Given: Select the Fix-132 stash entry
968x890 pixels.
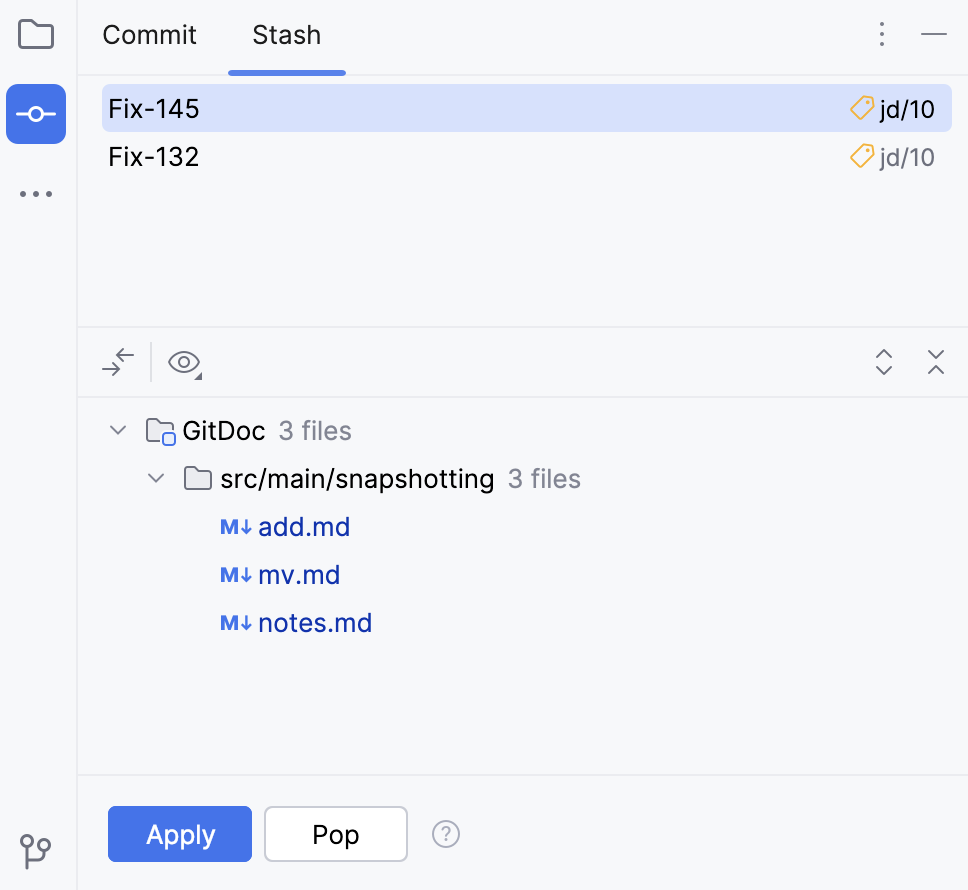Looking at the screenshot, I should pyautogui.click(x=154, y=157).
